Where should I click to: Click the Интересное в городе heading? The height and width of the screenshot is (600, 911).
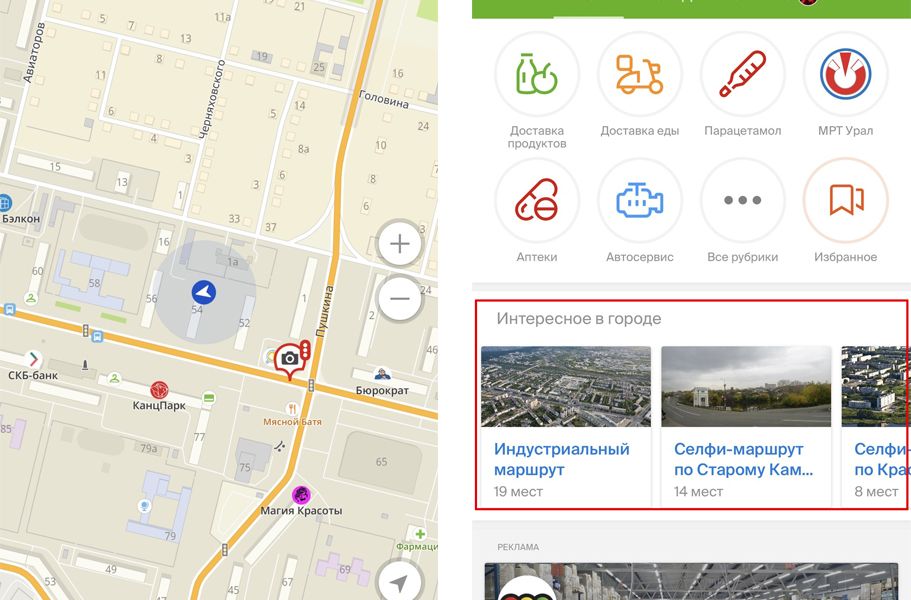click(x=579, y=318)
